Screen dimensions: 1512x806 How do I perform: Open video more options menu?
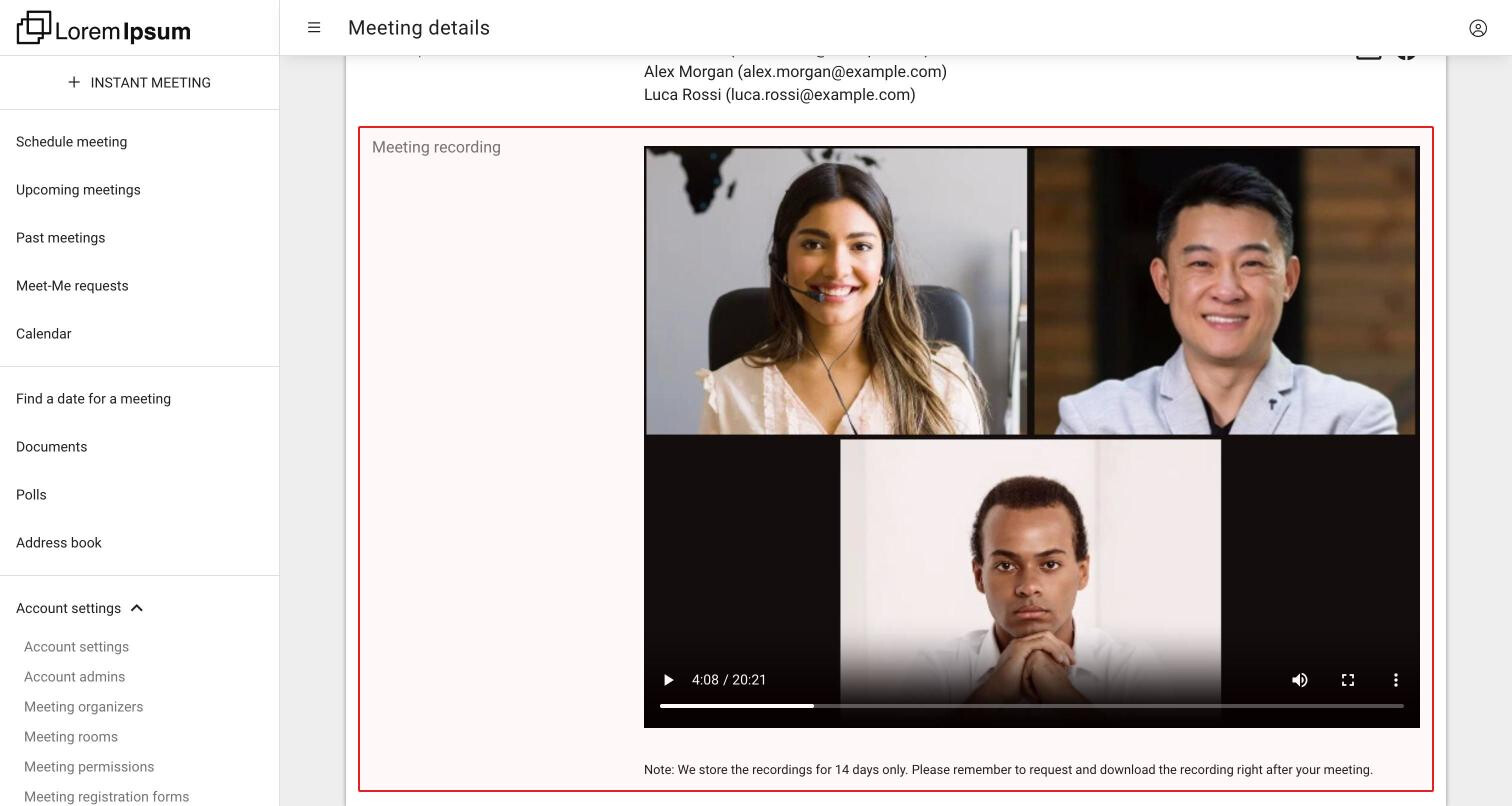pos(1396,680)
